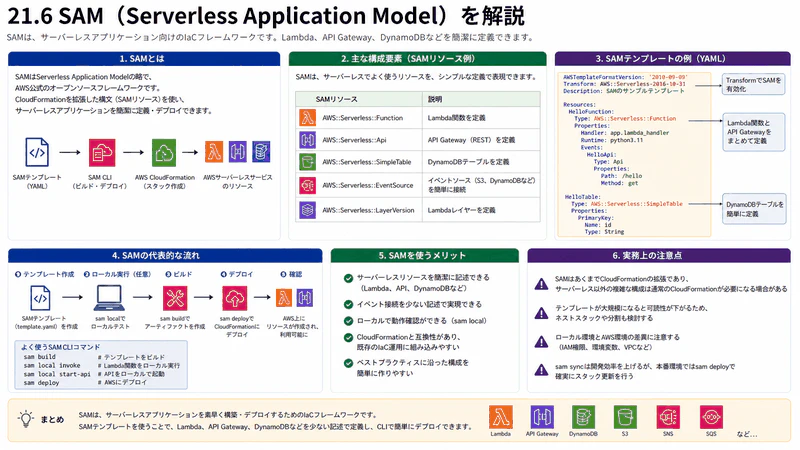800x450 pixels.
Task: Click the AWS CloudFormation (スタック作成) icon
Action: click(164, 153)
